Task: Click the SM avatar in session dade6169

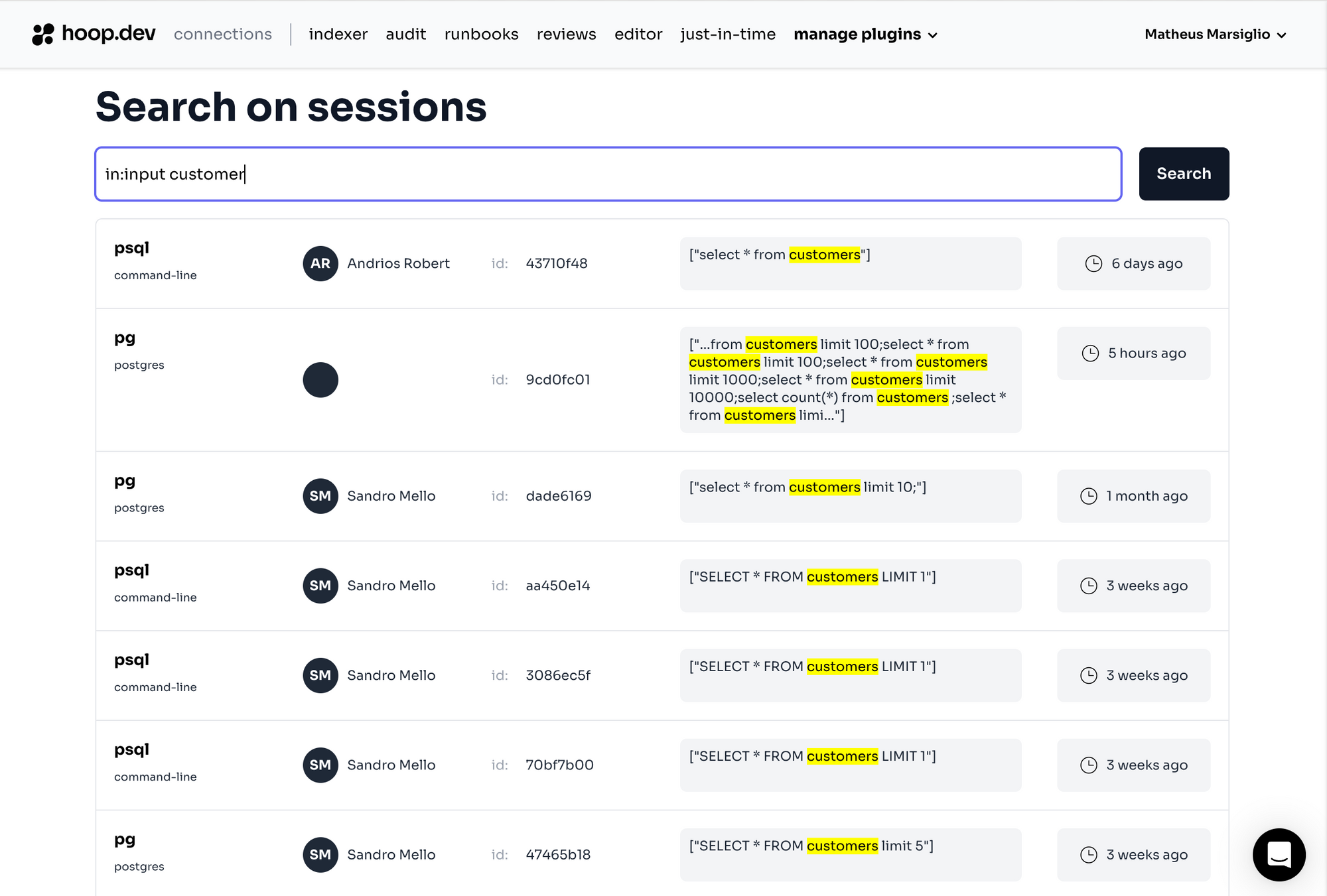Action: (320, 496)
